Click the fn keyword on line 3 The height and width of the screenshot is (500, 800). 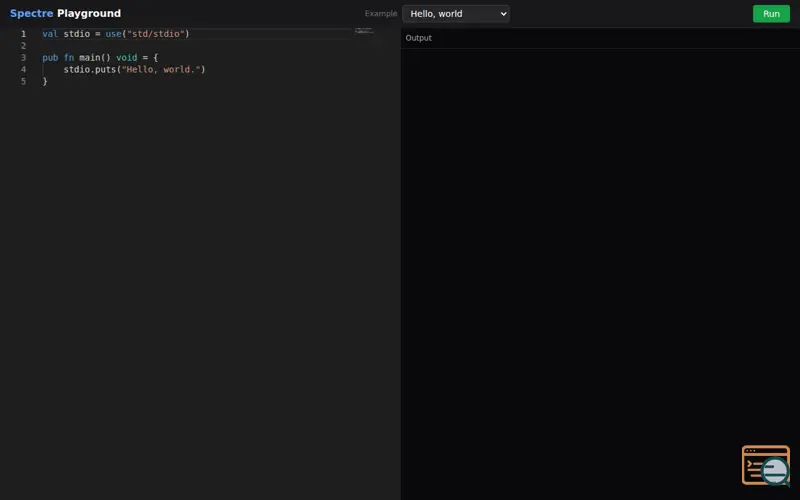click(69, 58)
